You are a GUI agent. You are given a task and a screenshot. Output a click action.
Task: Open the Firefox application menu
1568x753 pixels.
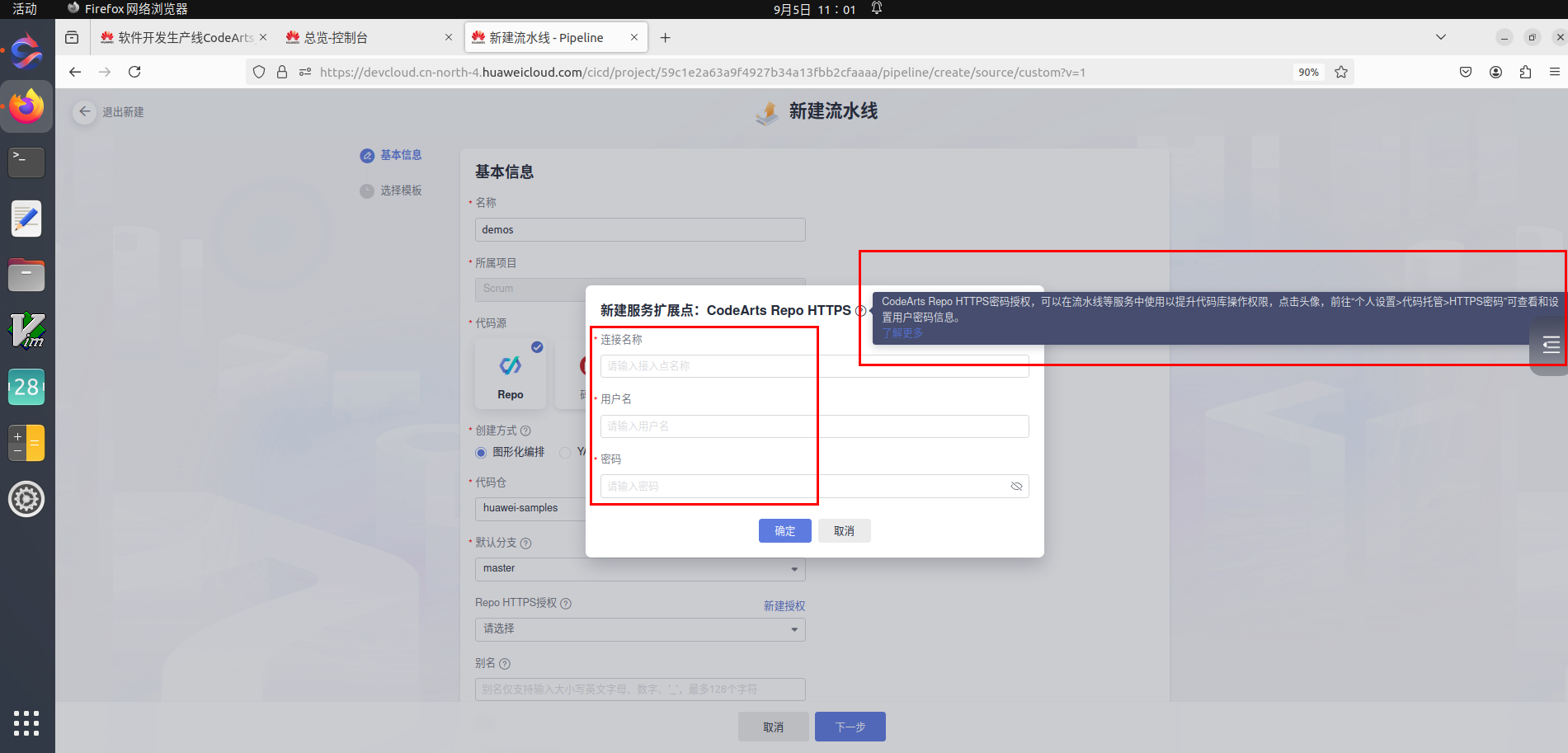pos(1554,72)
